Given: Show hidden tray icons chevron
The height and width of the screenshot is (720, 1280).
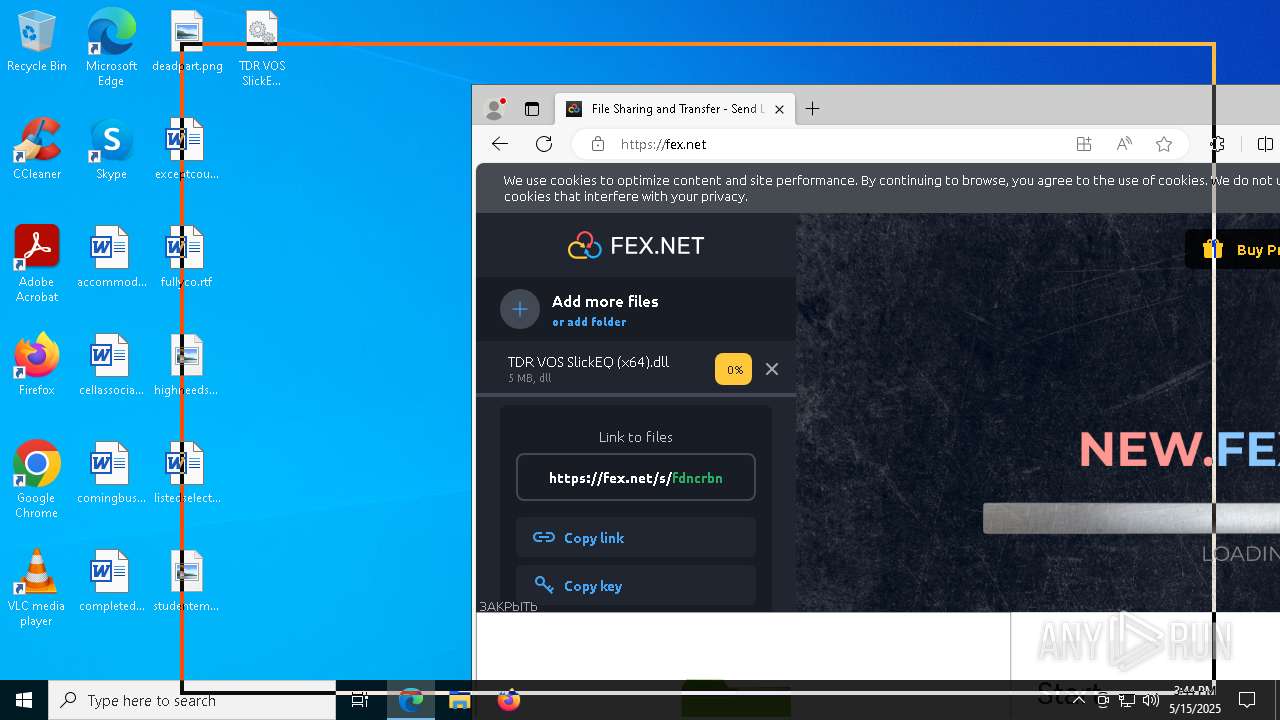Looking at the screenshot, I should (x=1079, y=700).
